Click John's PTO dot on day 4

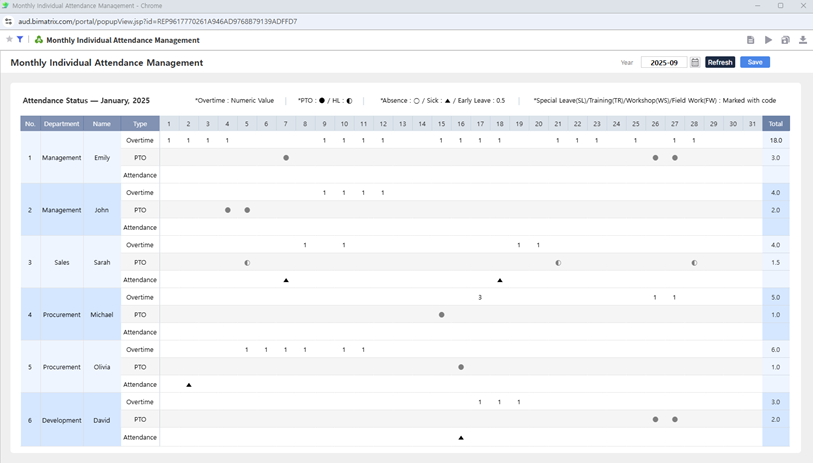[228, 210]
